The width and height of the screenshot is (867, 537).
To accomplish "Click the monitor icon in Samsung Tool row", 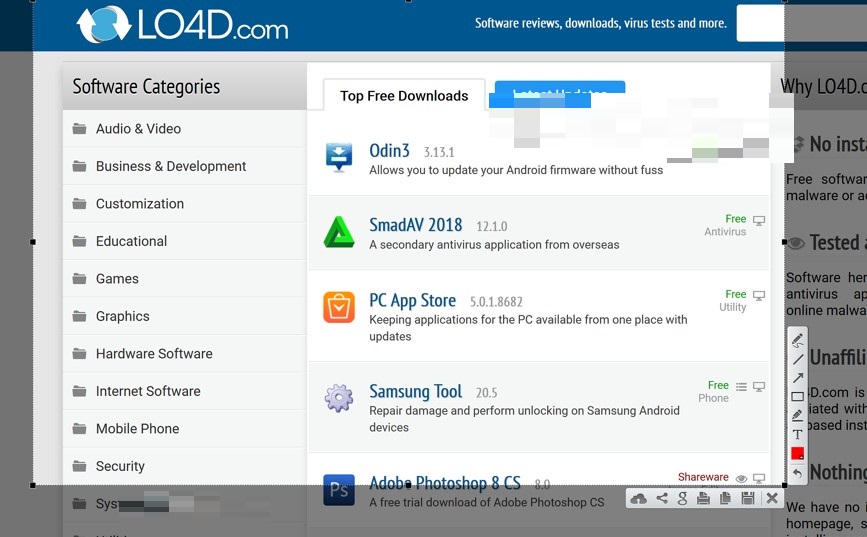I will (x=759, y=387).
